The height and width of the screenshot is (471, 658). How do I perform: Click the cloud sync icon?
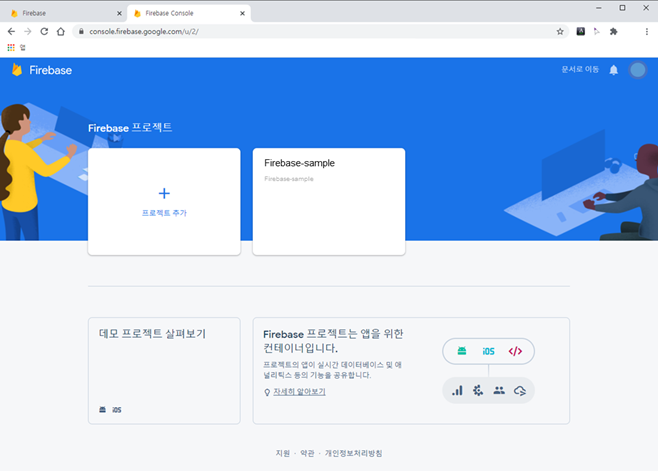pyautogui.click(x=520, y=391)
